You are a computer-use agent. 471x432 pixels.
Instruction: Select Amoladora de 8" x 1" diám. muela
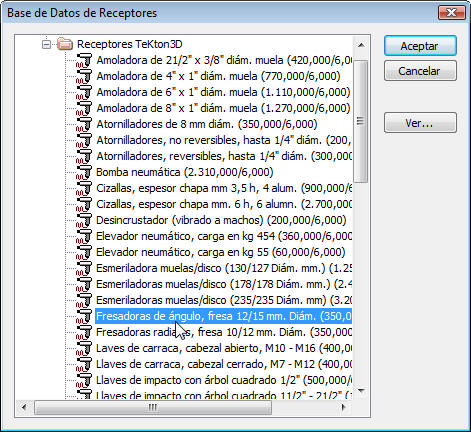pyautogui.click(x=223, y=108)
